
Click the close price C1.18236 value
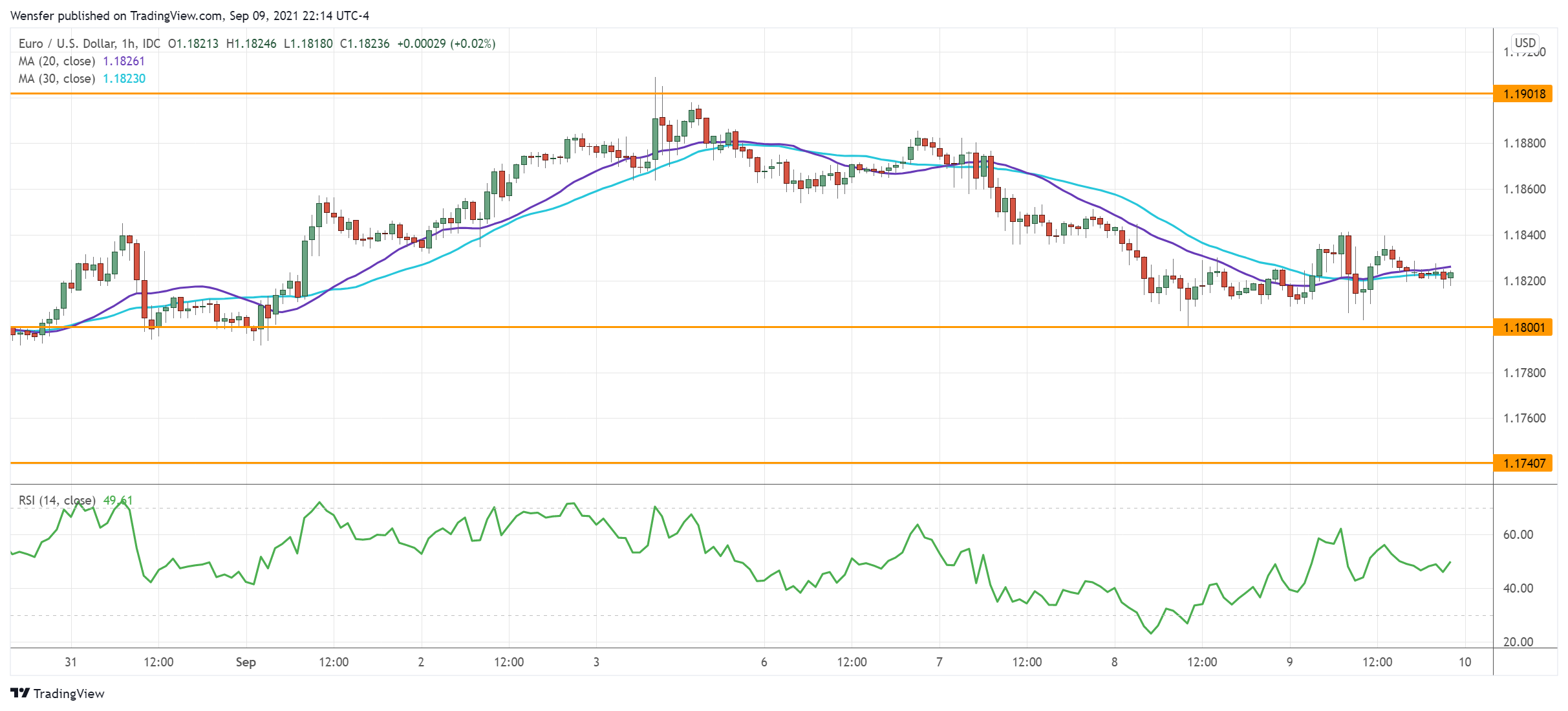click(x=365, y=44)
